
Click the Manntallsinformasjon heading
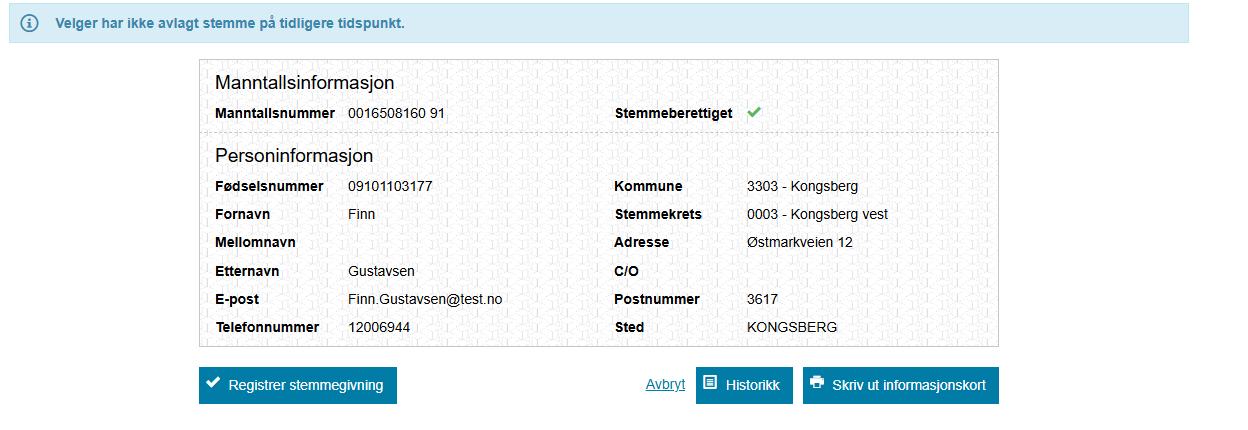[304, 83]
